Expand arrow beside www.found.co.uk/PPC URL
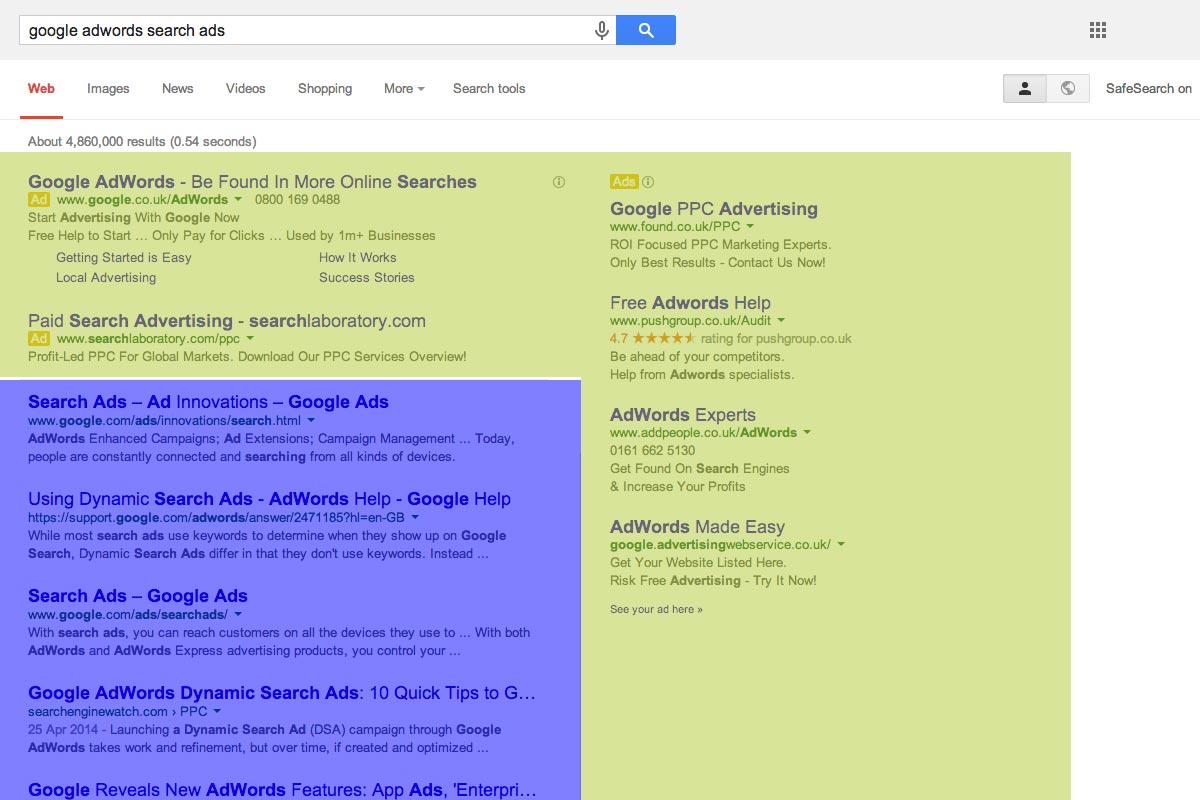This screenshot has height=800, width=1200. (x=750, y=227)
